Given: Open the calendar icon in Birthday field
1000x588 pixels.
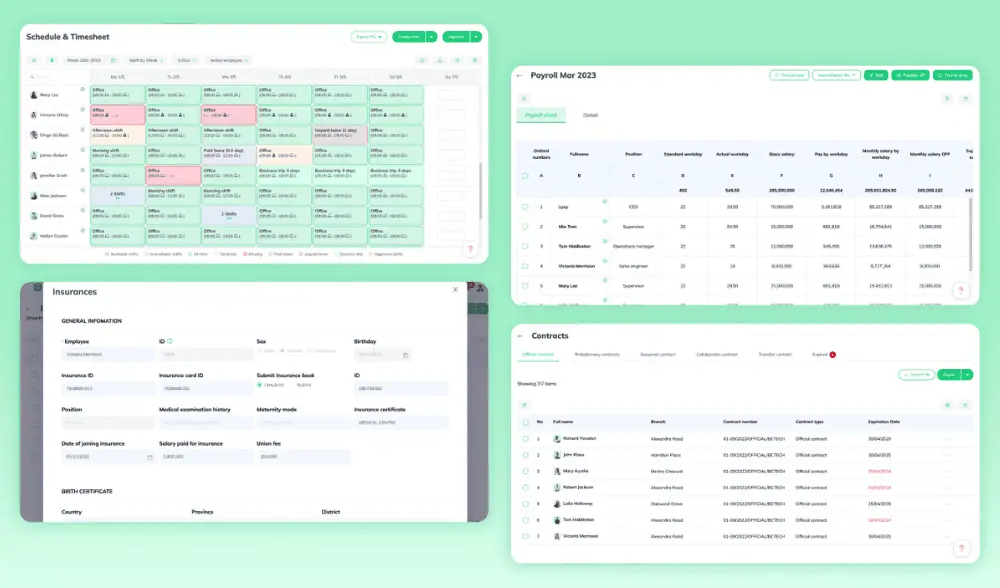Looking at the screenshot, I should tap(405, 354).
